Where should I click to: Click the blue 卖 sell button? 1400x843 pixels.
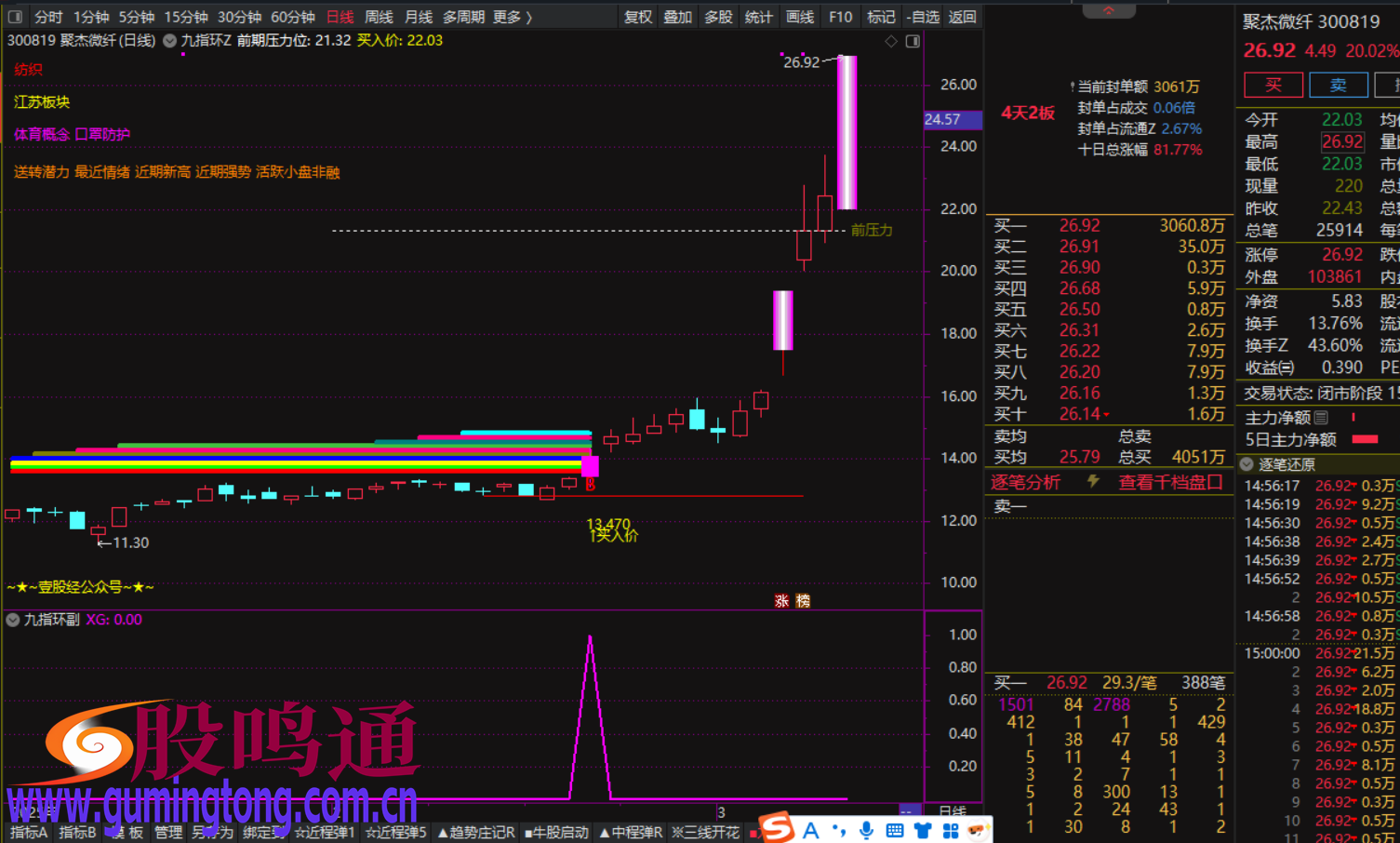click(1338, 85)
